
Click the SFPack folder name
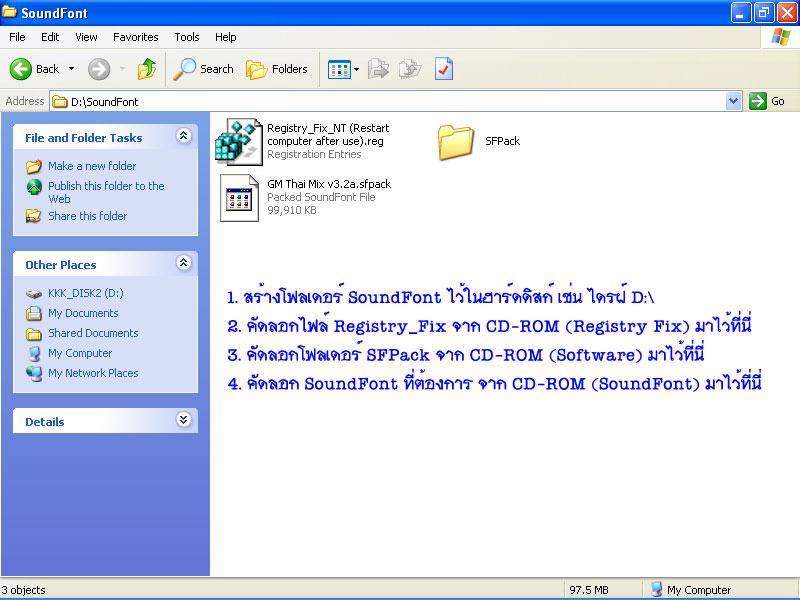[x=503, y=141]
